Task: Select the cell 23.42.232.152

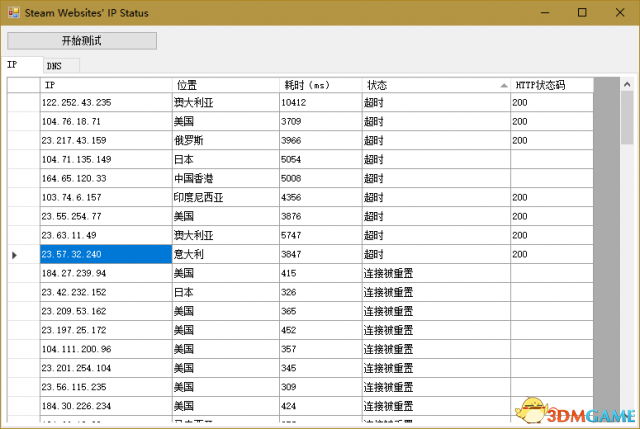Action: (106, 292)
